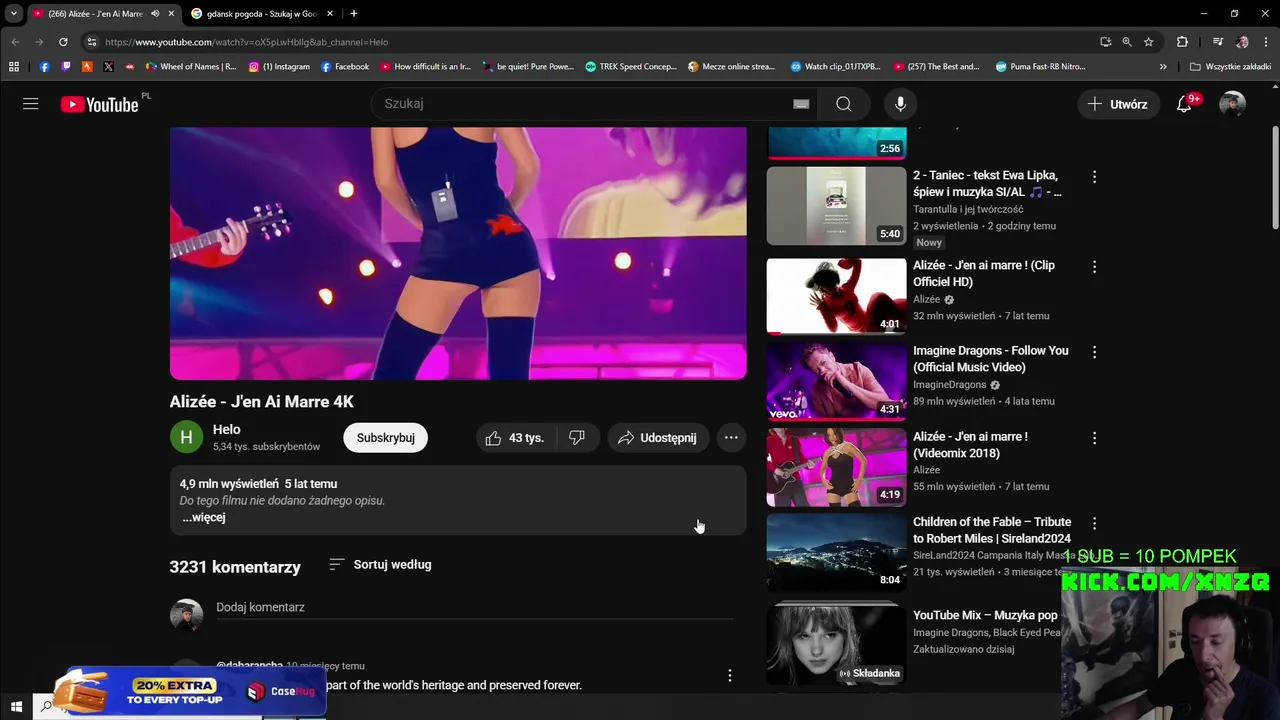Open the Helo channel name link
The width and height of the screenshot is (1280, 720).
tap(227, 429)
